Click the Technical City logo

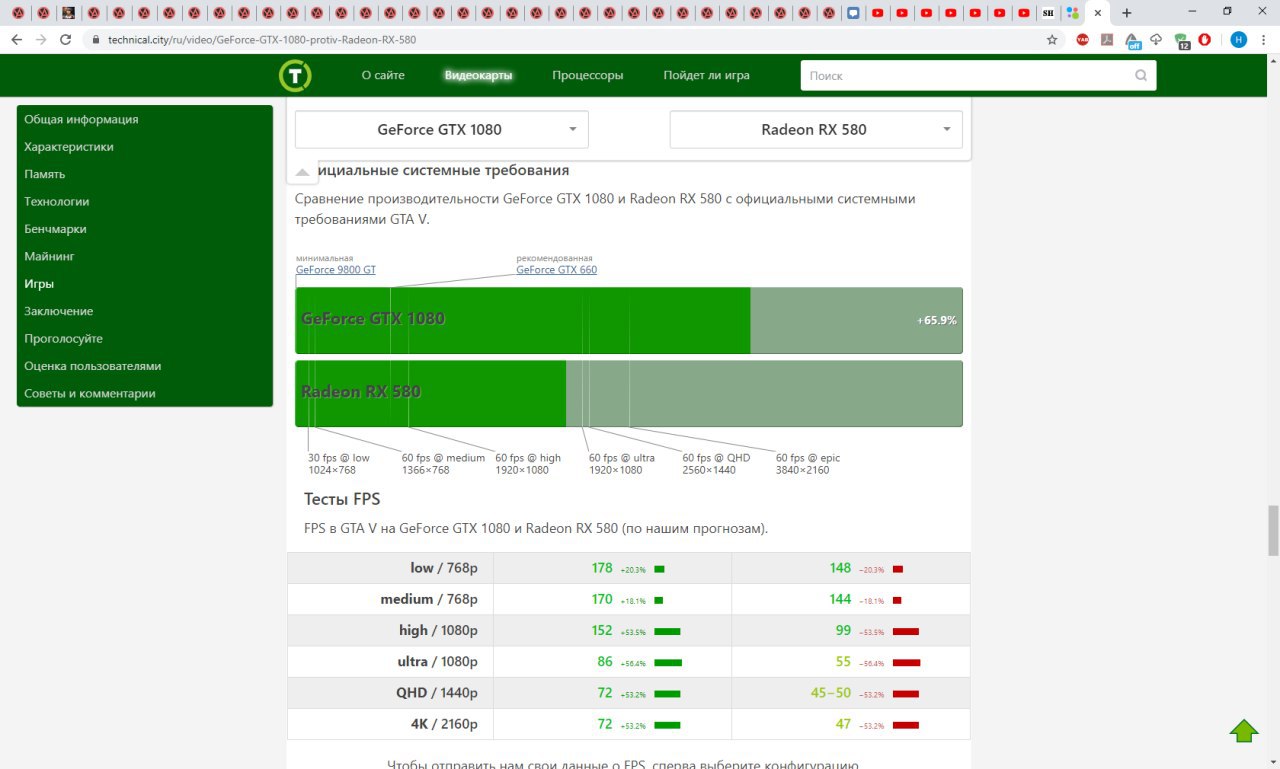(295, 75)
